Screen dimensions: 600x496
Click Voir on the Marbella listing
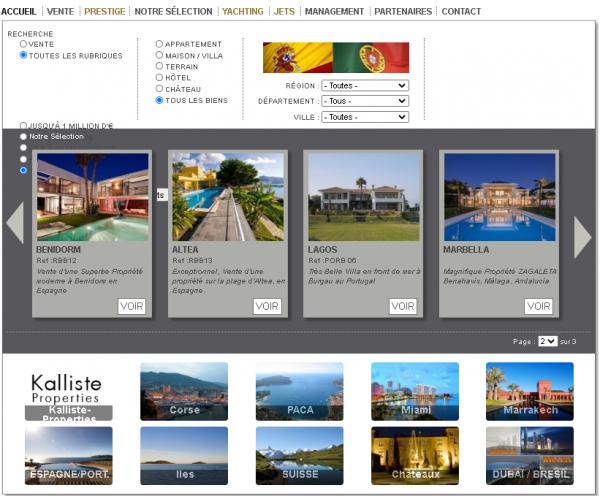point(538,306)
